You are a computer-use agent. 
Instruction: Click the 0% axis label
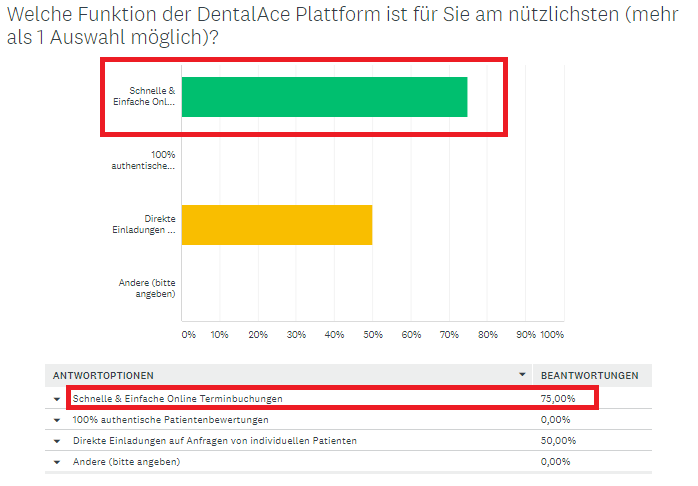coord(188,335)
